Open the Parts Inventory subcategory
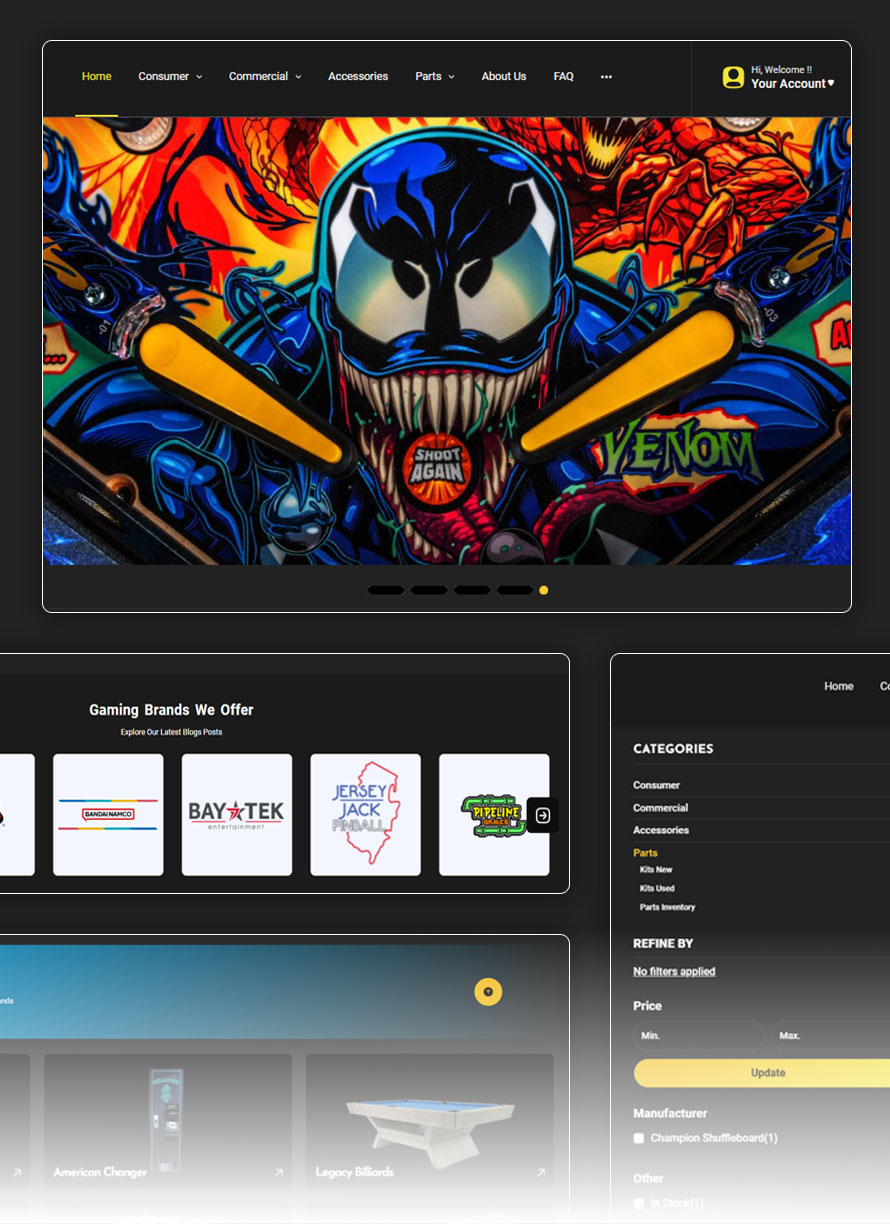This screenshot has width=890, height=1224. click(668, 907)
